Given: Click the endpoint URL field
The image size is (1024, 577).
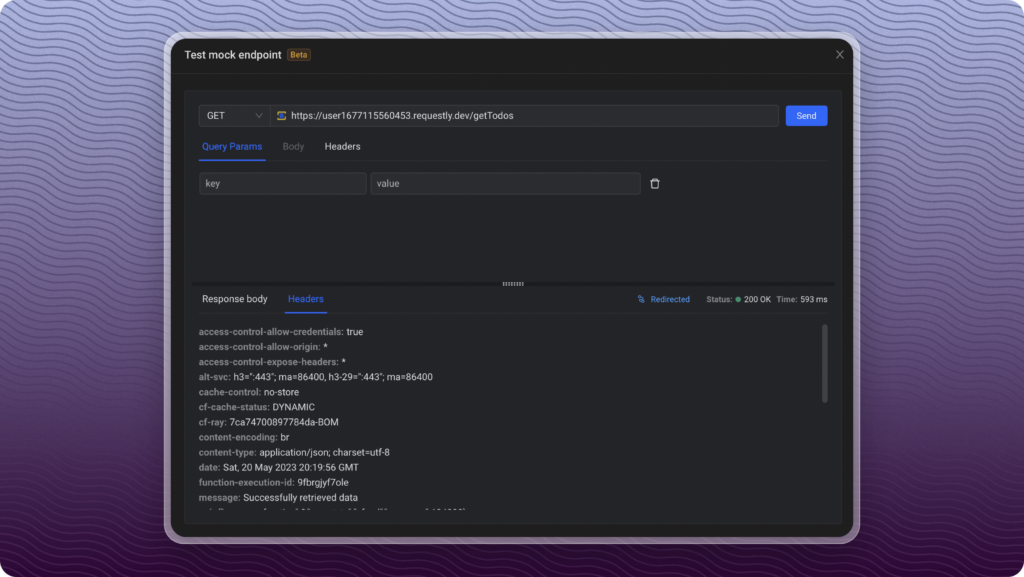Looking at the screenshot, I should [x=524, y=116].
